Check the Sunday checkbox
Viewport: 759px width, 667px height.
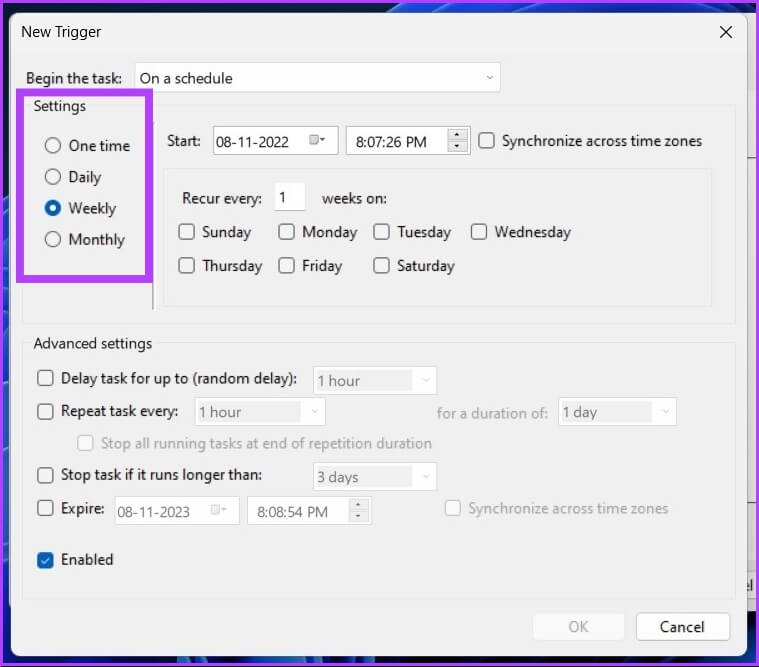tap(186, 232)
